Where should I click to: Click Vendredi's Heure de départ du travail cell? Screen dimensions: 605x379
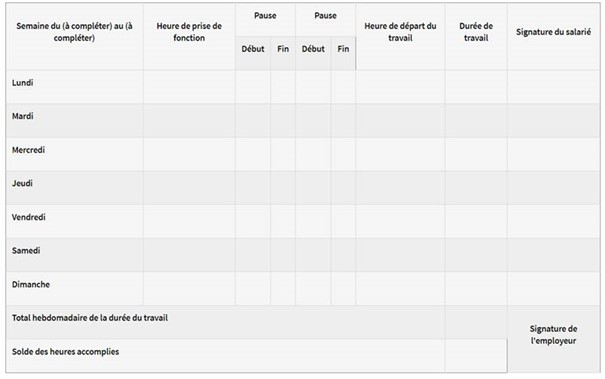tap(400, 221)
